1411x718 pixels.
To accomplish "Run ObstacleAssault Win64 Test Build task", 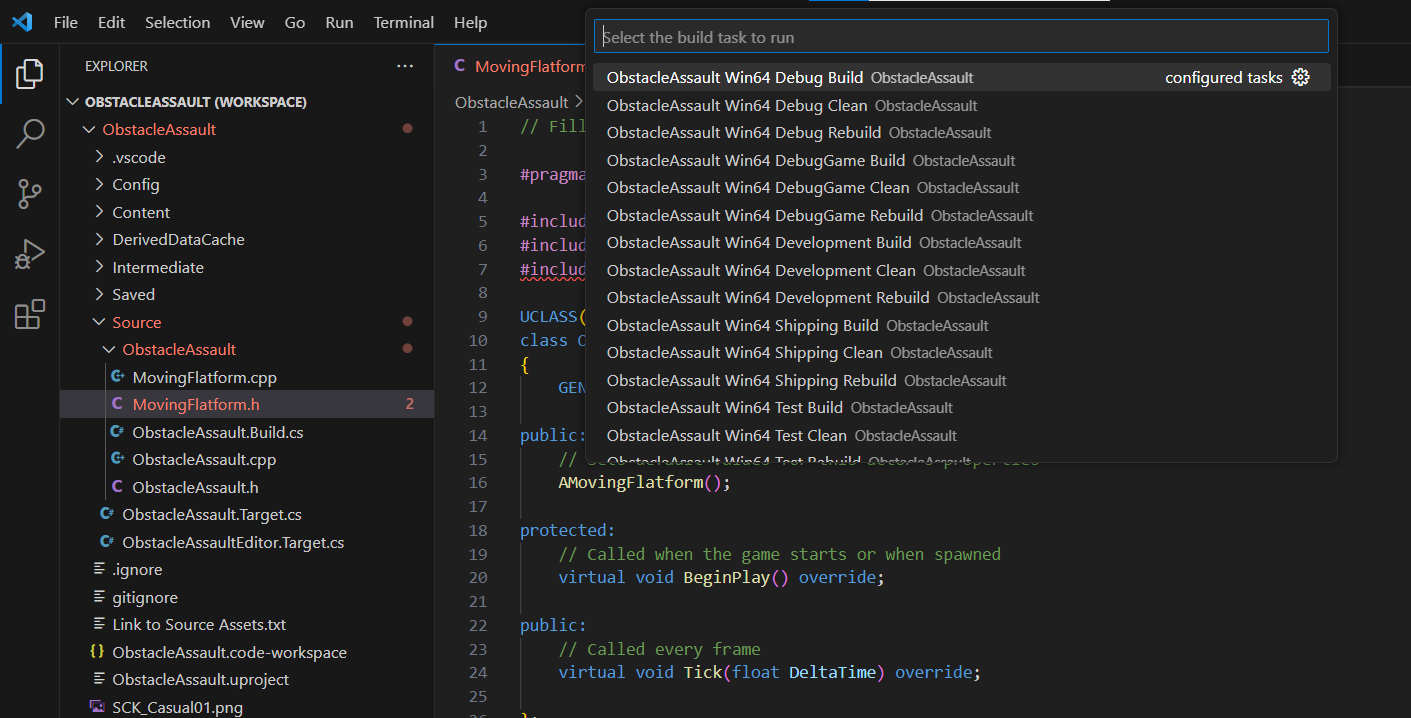I will click(961, 407).
